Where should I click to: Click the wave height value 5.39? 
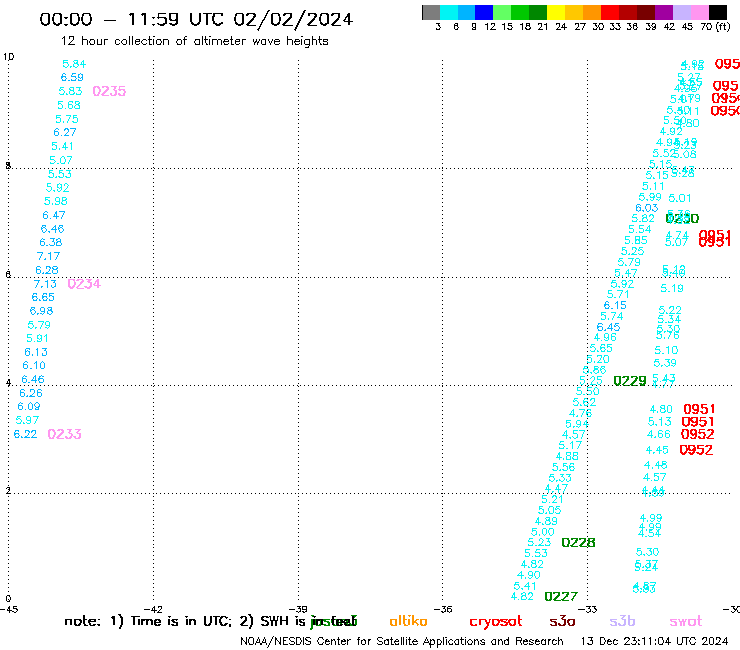pyautogui.click(x=665, y=363)
